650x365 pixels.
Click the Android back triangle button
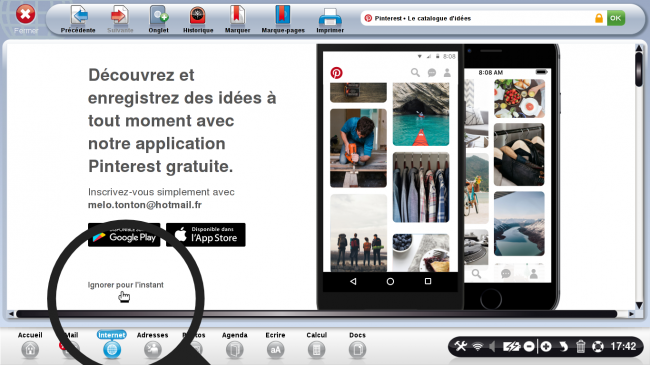click(353, 281)
